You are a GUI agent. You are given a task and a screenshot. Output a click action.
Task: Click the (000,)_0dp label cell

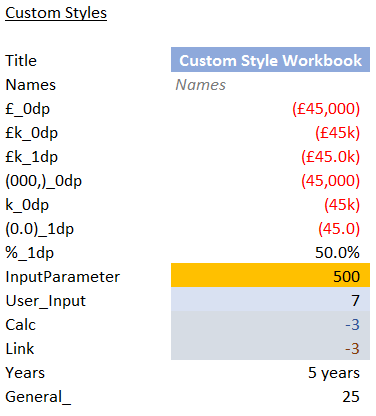click(x=44, y=181)
